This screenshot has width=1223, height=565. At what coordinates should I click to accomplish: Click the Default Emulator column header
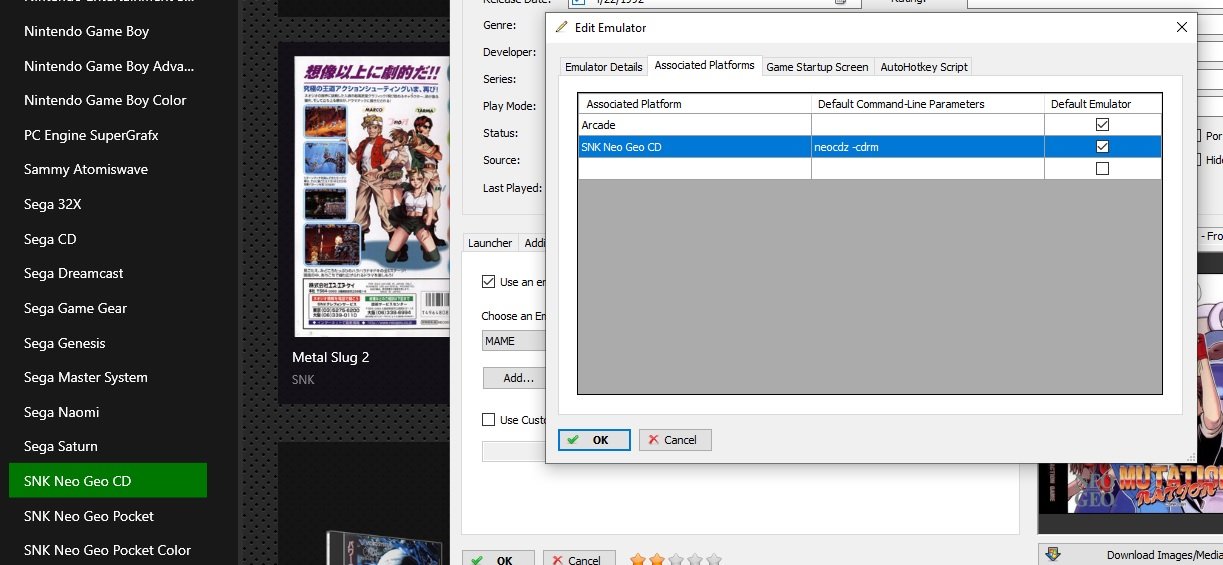coord(1103,104)
